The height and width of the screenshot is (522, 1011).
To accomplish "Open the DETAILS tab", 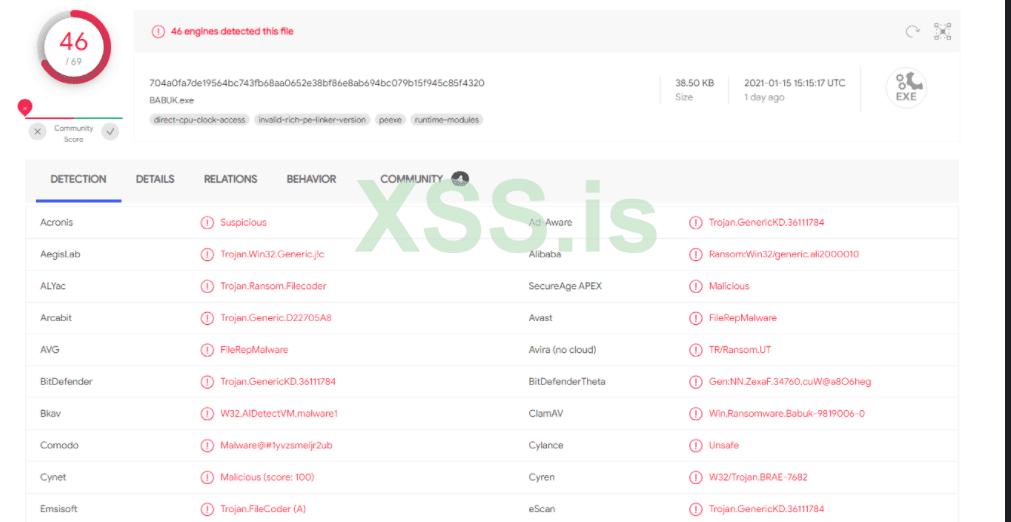I will click(x=155, y=179).
